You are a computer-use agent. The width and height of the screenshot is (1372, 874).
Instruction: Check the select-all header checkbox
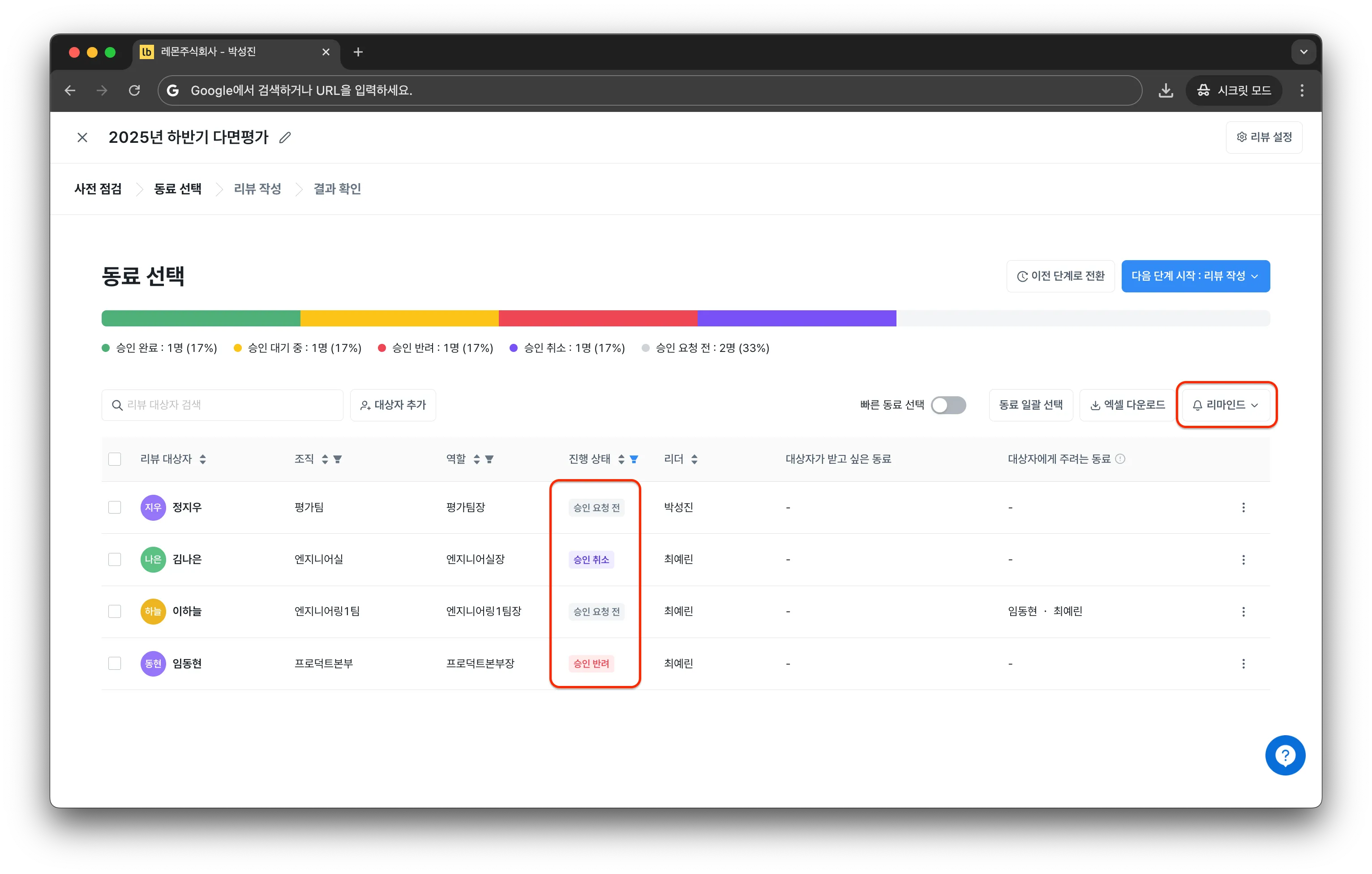coord(115,458)
